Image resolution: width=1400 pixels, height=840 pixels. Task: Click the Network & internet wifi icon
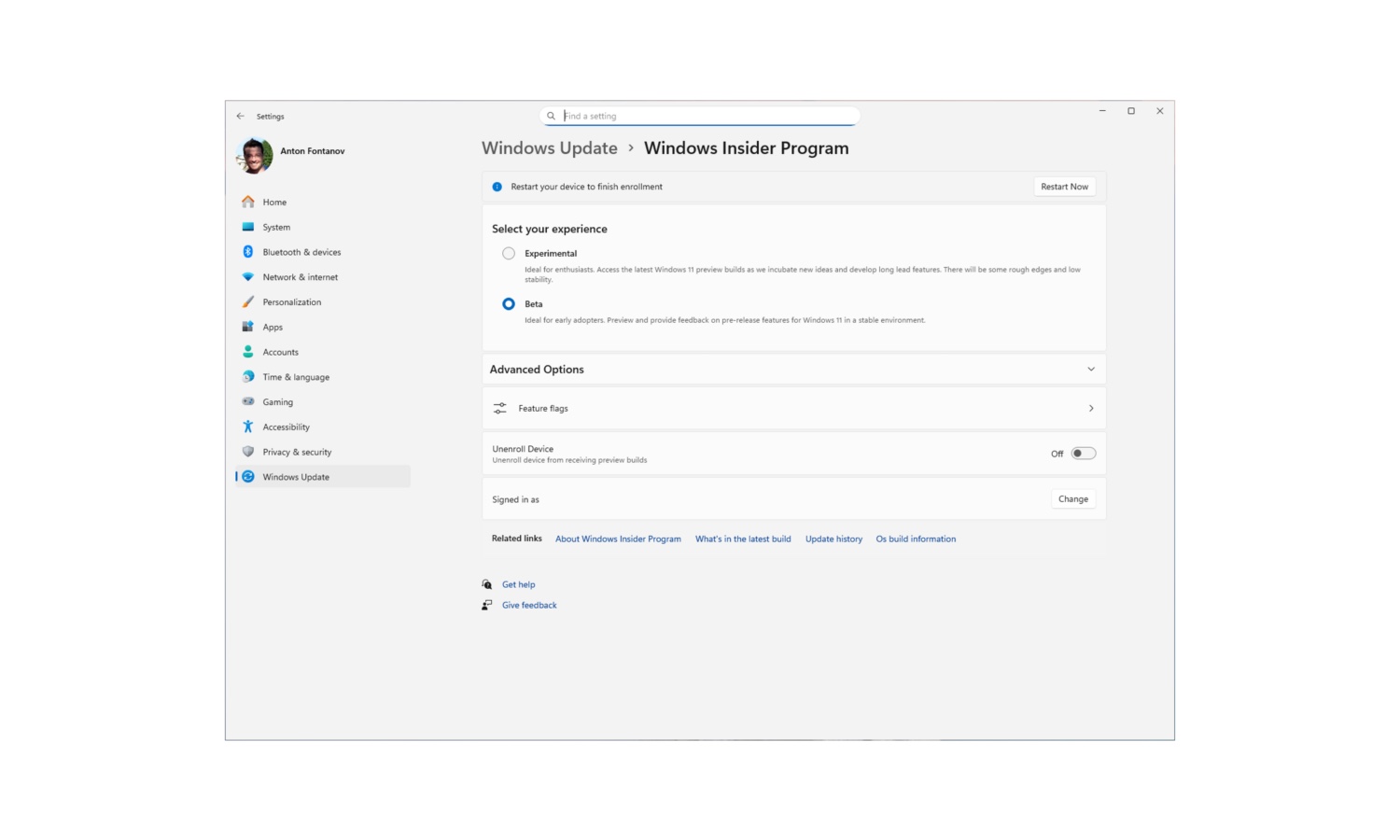[x=248, y=277]
